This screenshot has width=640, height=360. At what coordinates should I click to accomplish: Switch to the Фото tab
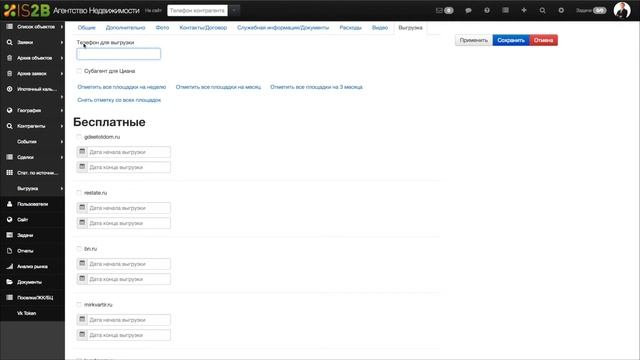(x=162, y=28)
